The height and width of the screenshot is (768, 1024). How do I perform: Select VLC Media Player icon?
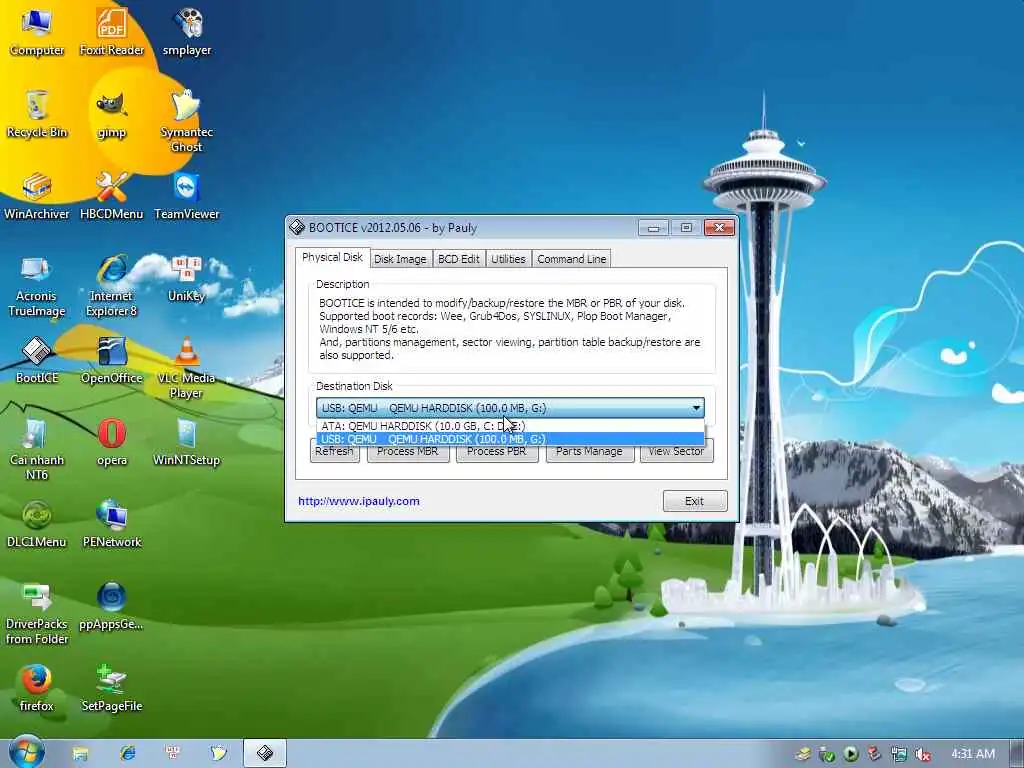click(x=187, y=367)
